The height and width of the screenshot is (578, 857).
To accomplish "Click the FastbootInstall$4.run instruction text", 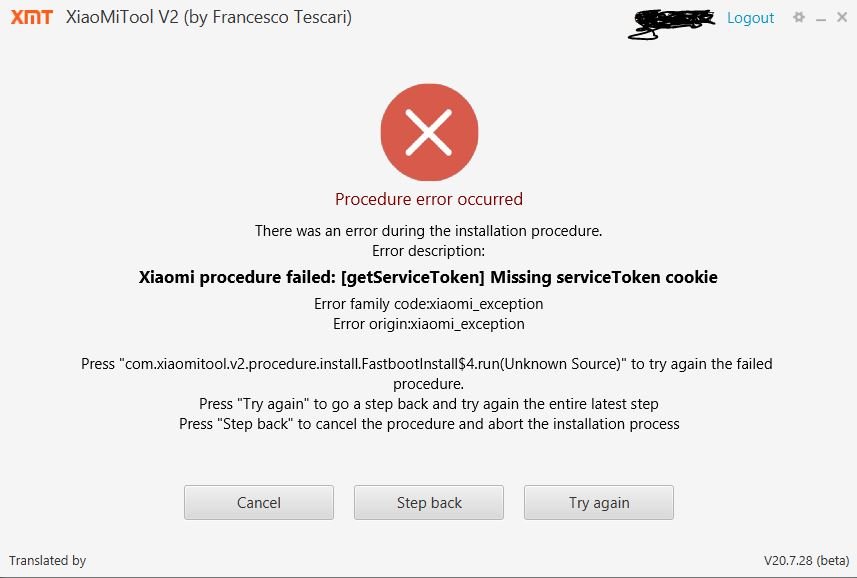I will pyautogui.click(x=427, y=374).
